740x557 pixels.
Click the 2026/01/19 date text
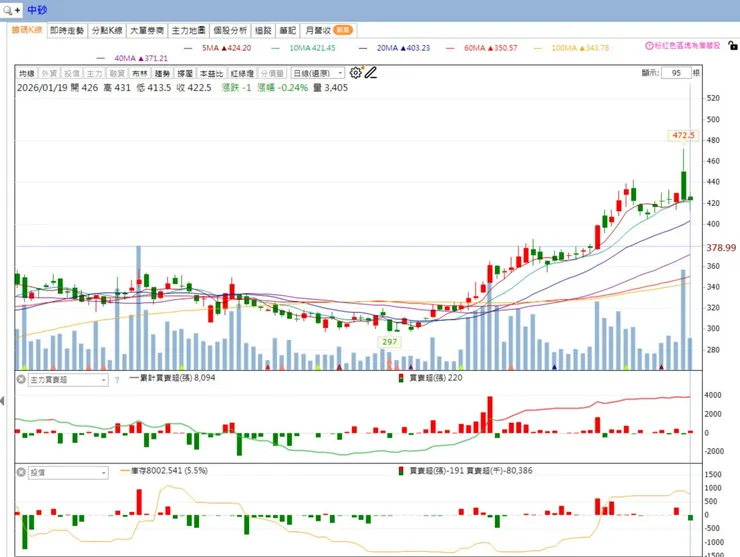point(42,88)
